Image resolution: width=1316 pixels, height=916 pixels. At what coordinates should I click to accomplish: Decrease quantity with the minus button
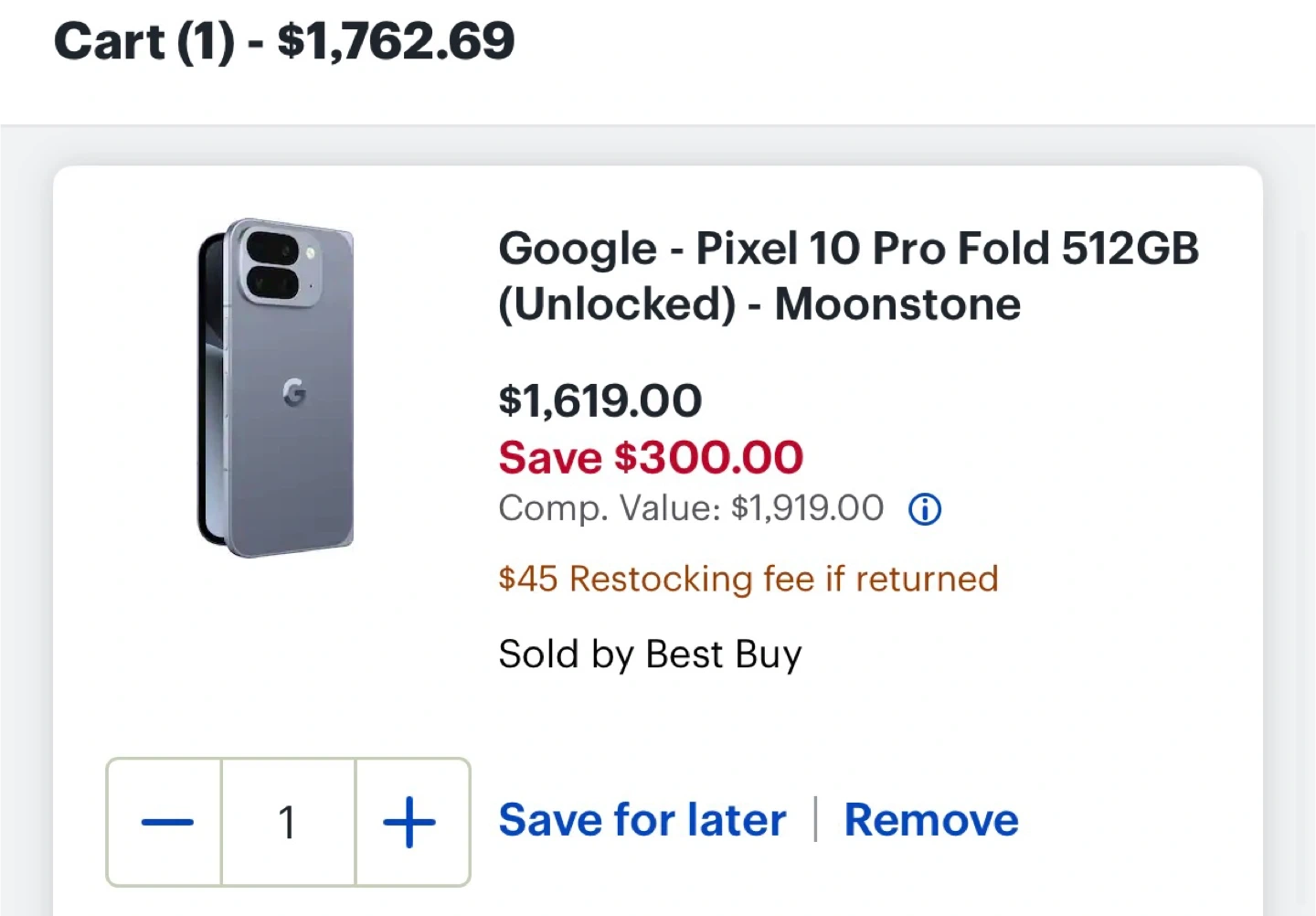coord(166,822)
